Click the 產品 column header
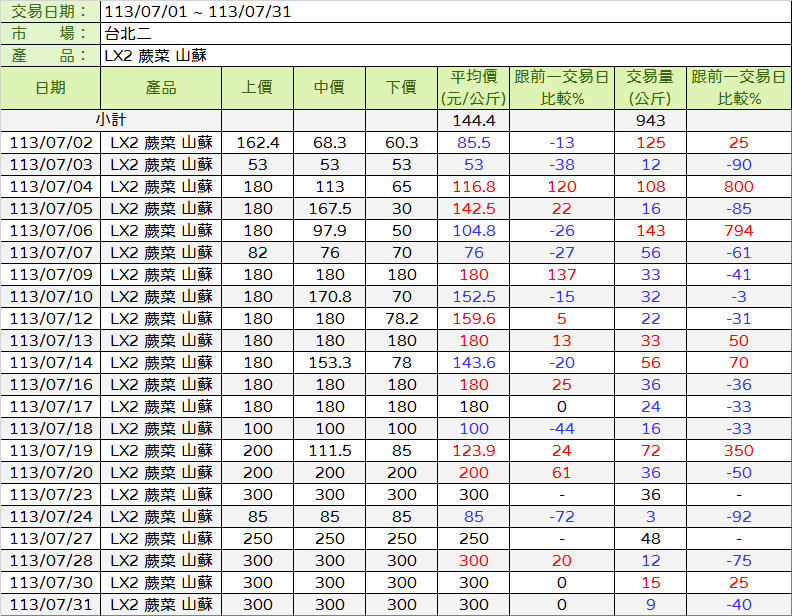Image resolution: width=792 pixels, height=616 pixels. (x=161, y=88)
